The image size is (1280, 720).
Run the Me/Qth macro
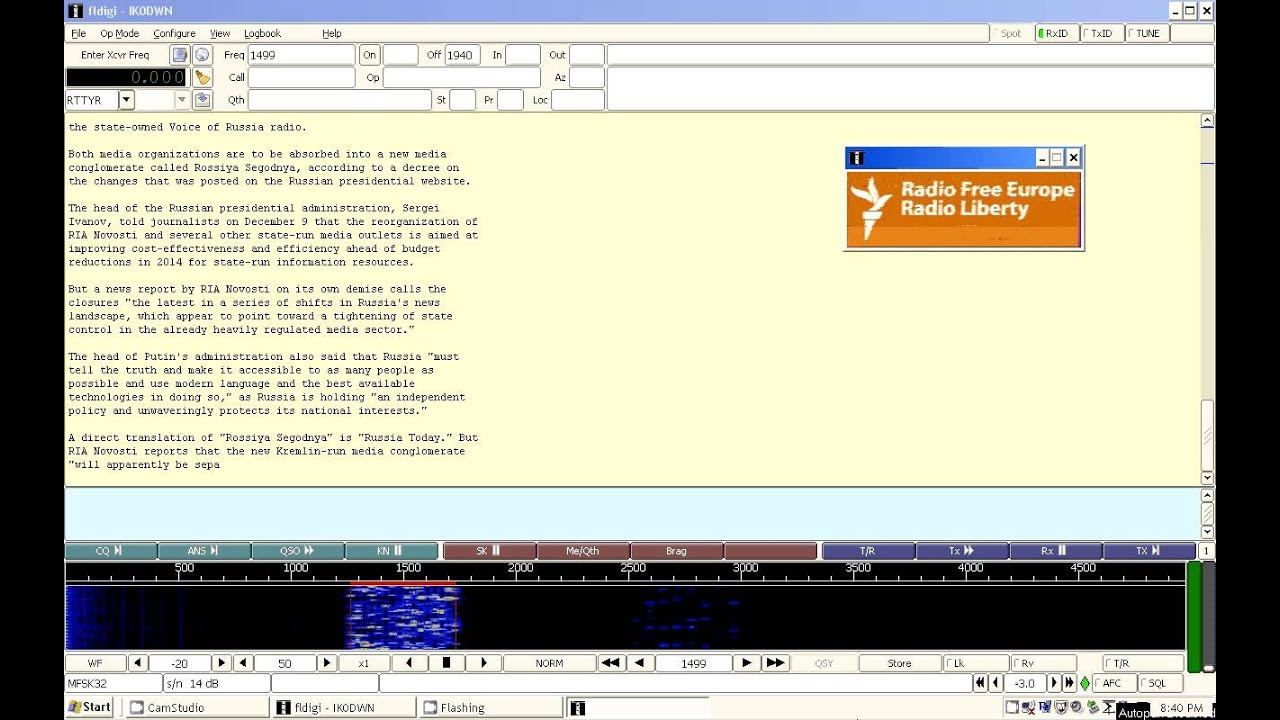(583, 551)
